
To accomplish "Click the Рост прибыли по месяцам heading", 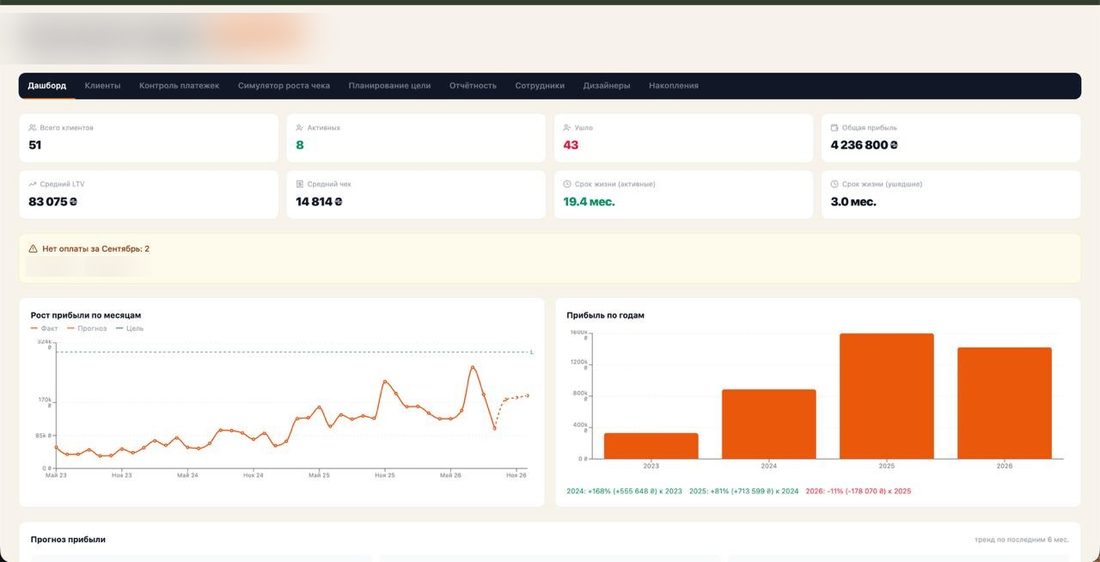I will [x=86, y=315].
